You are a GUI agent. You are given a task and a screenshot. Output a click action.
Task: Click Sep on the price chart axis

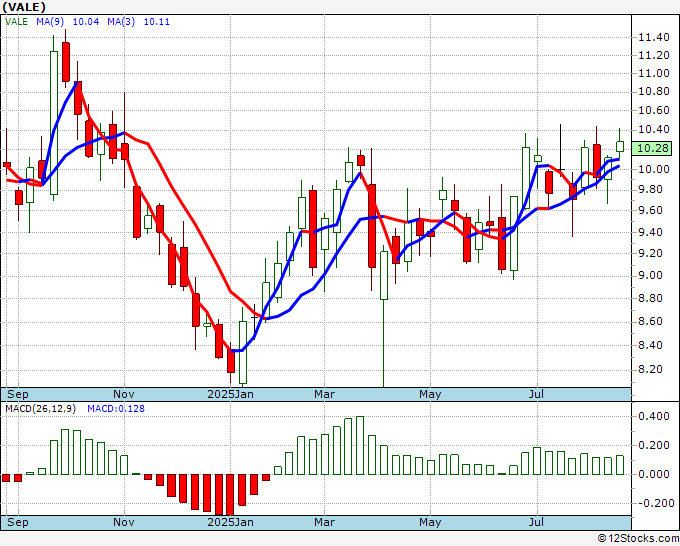tap(18, 394)
